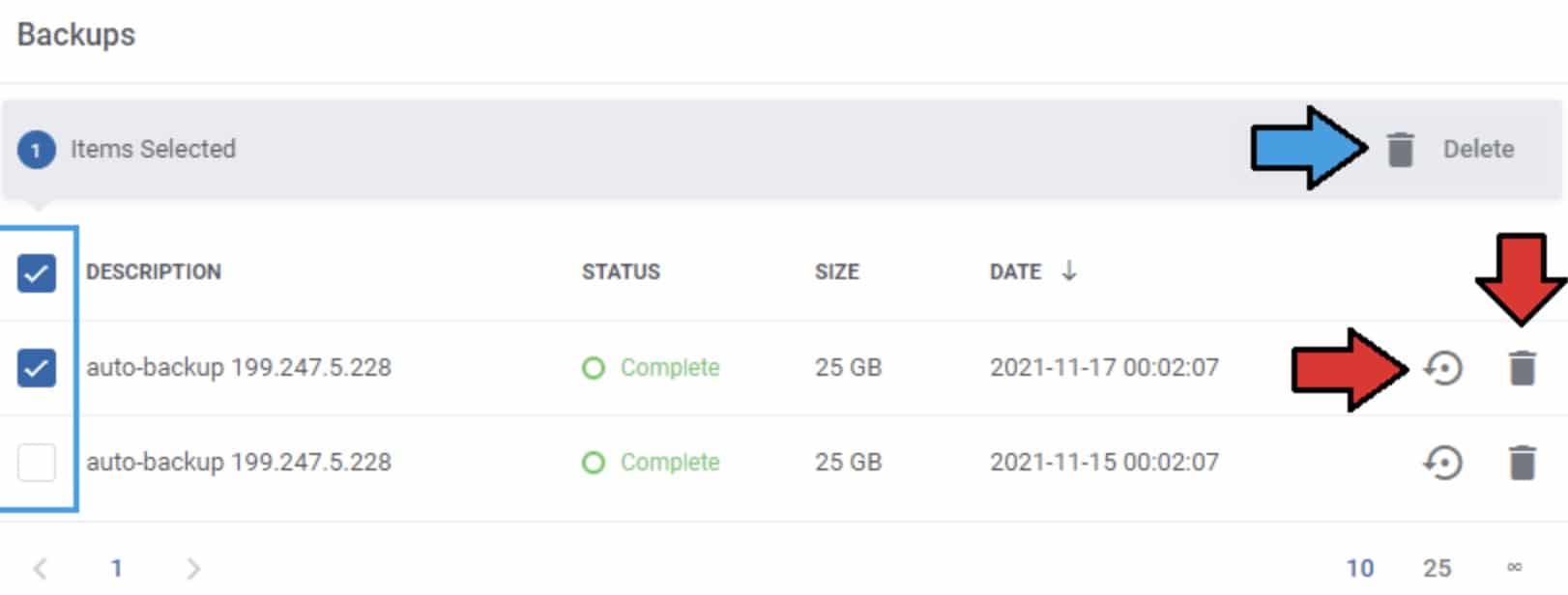
Task: Restore the 2021-11-17 backup
Action: (1443, 368)
